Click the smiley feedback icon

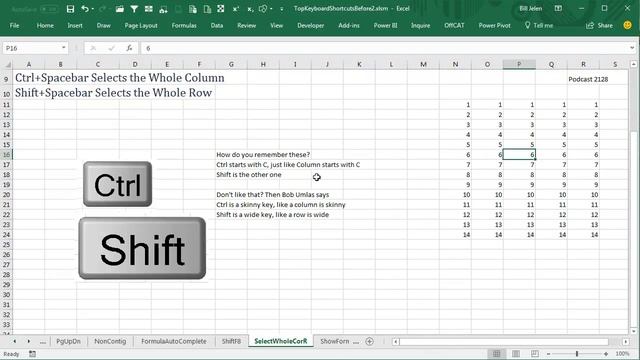coord(627,25)
